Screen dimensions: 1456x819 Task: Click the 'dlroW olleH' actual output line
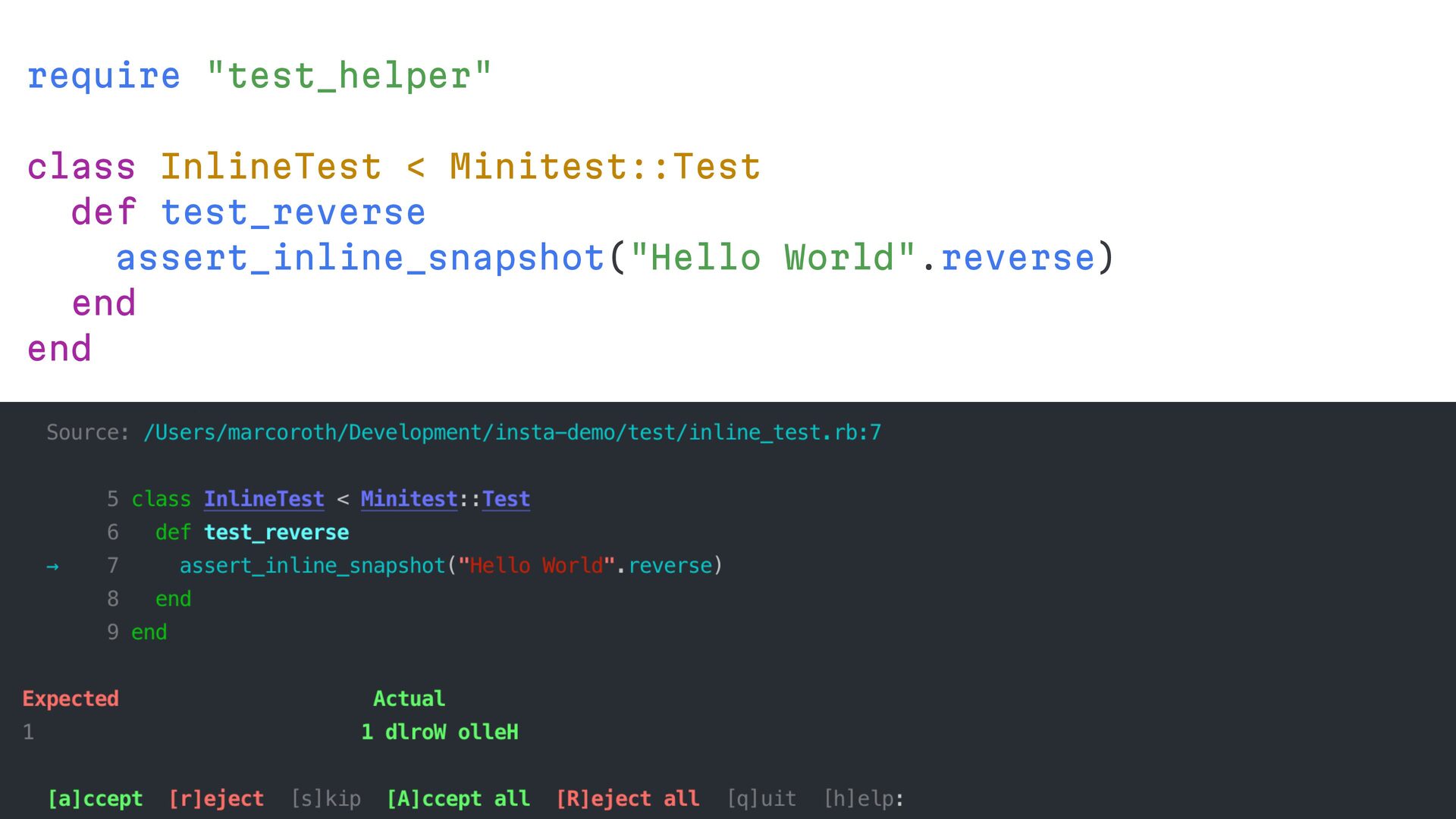[451, 732]
